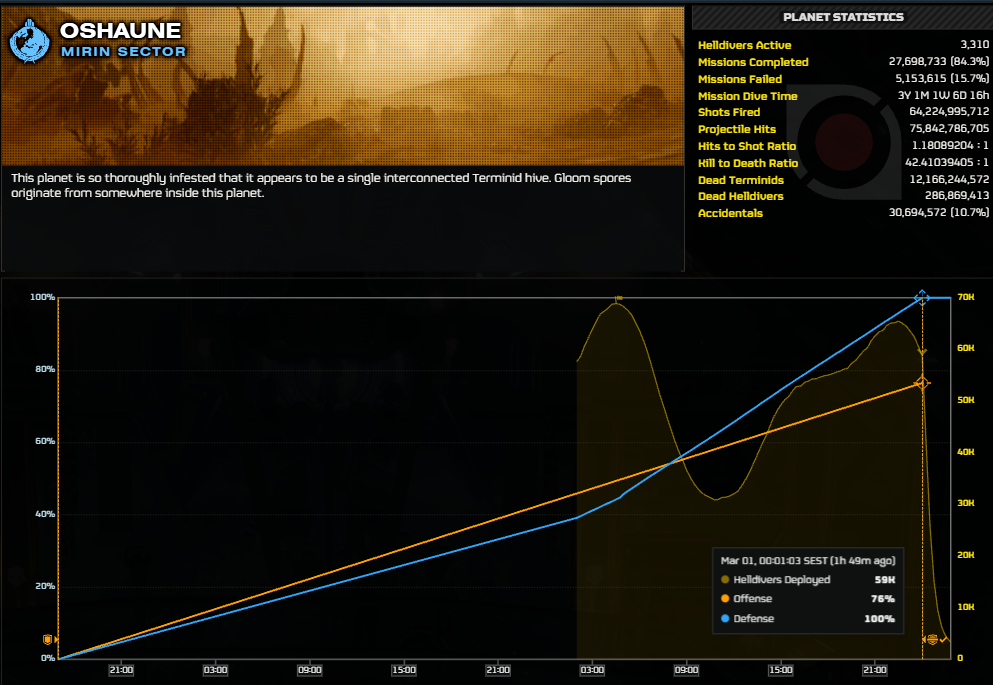Click the 286,869,413 dead Helldivers value
The height and width of the screenshot is (685, 993).
[956, 196]
